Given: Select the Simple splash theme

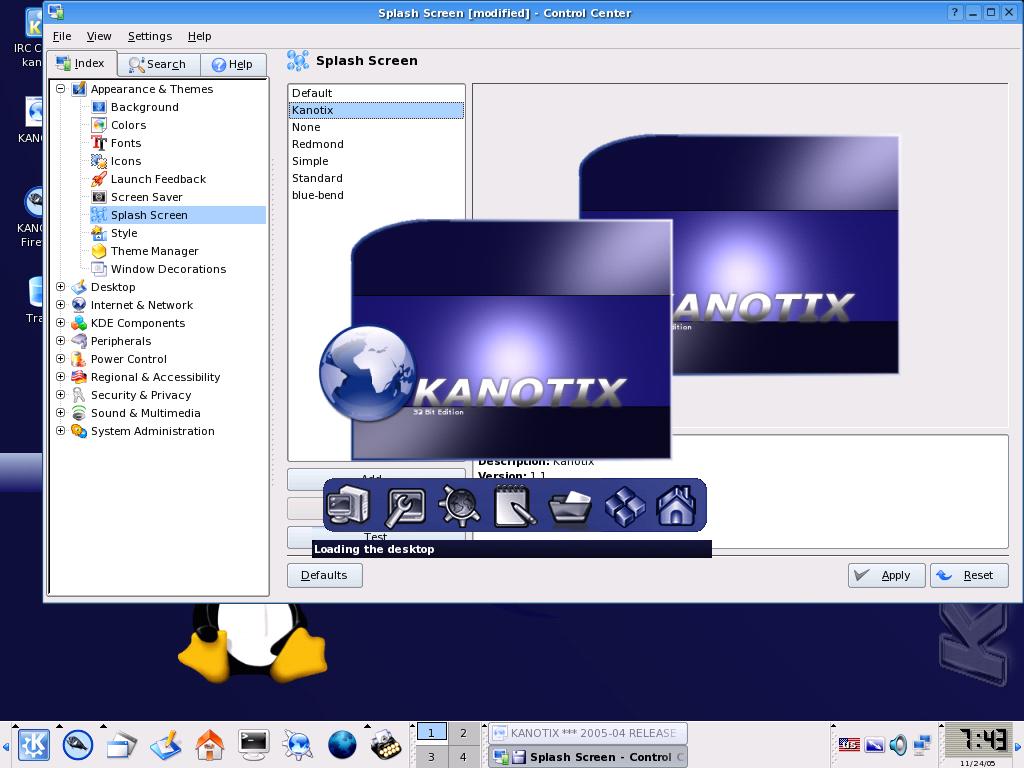Looking at the screenshot, I should click(376, 161).
